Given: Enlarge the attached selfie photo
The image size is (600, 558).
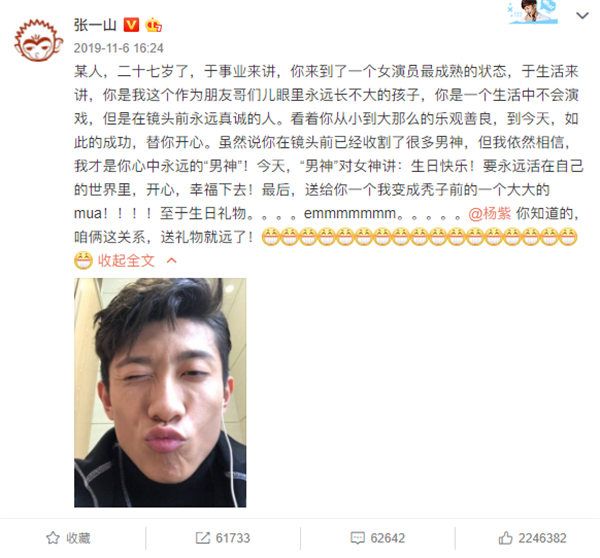Looking at the screenshot, I should [x=160, y=392].
